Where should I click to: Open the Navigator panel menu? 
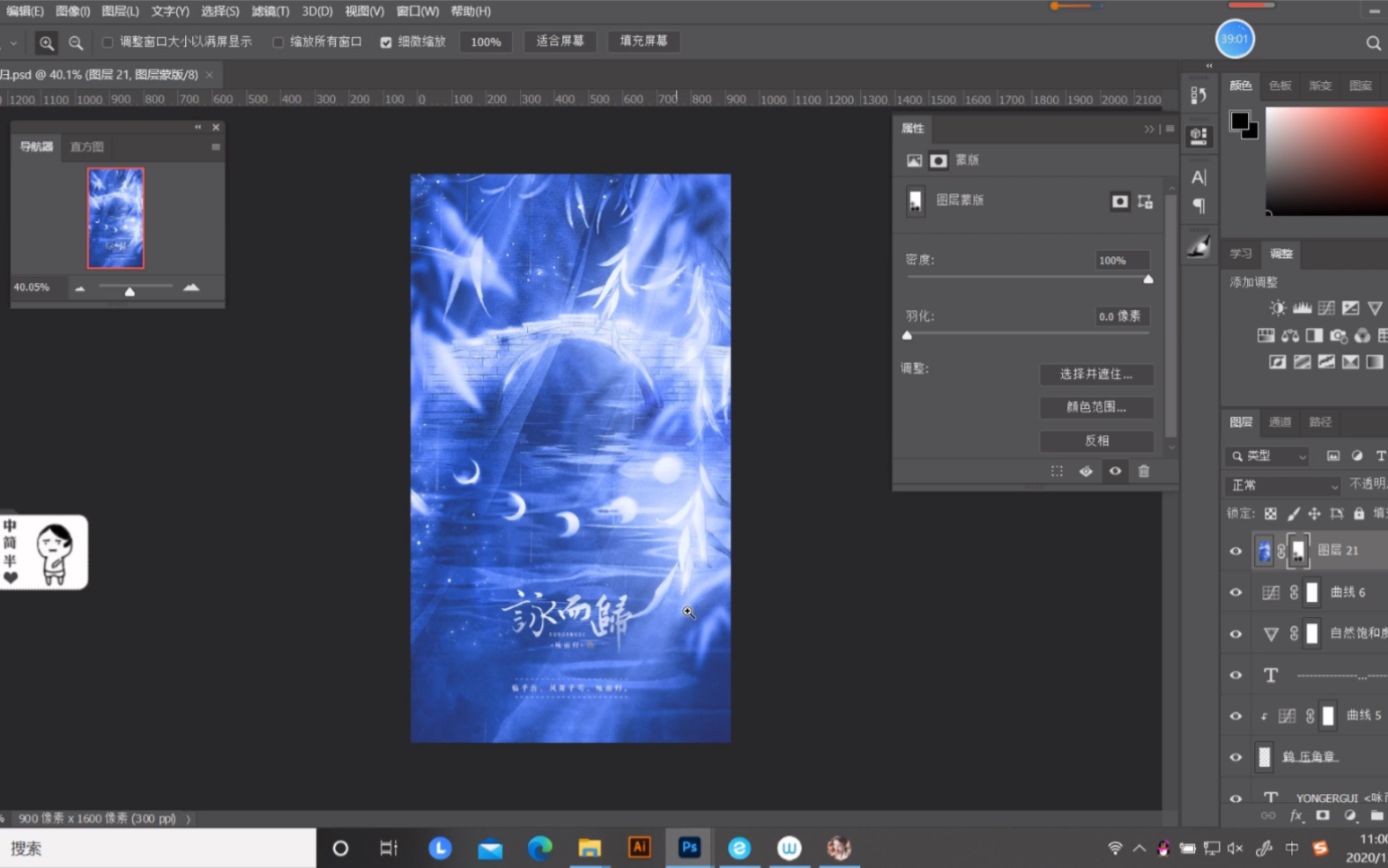[216, 147]
